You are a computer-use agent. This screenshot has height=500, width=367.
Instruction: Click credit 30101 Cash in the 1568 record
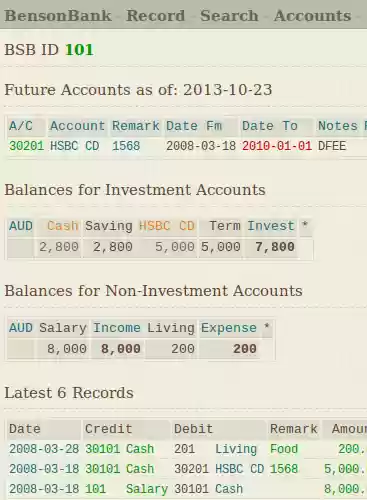[120, 469]
